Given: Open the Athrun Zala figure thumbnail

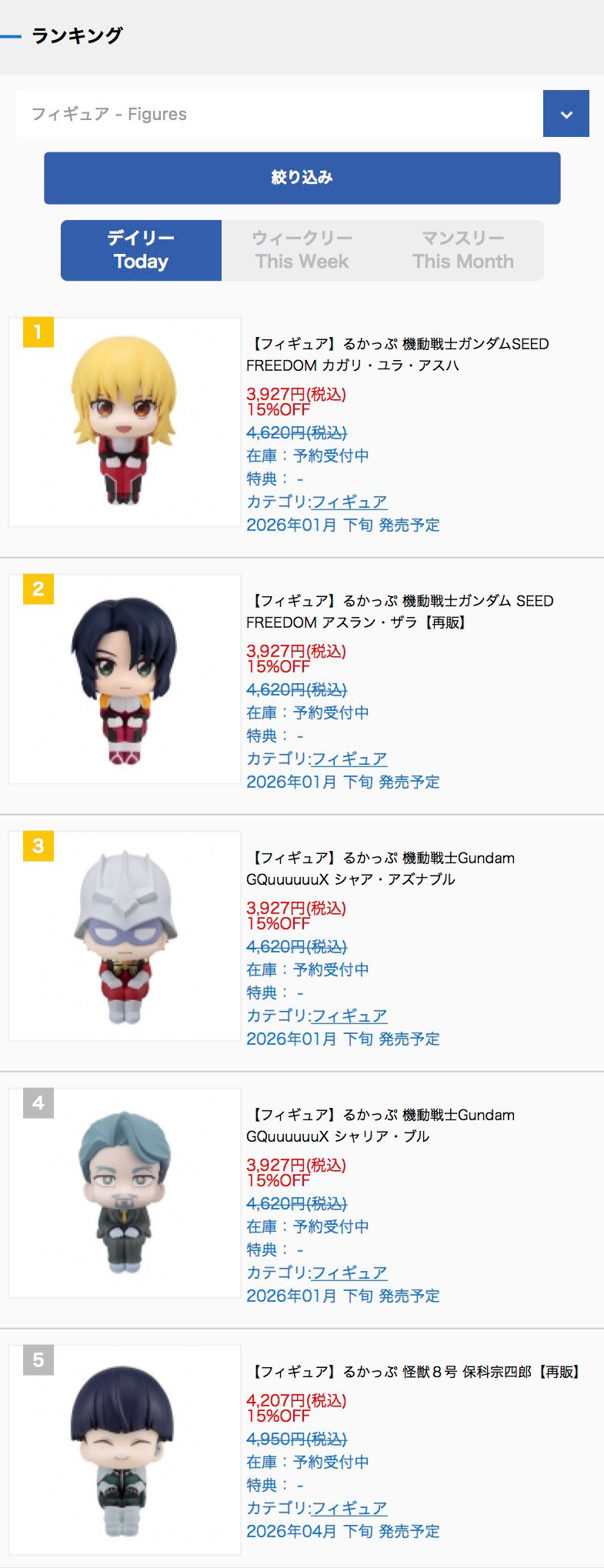Looking at the screenshot, I should point(125,679).
